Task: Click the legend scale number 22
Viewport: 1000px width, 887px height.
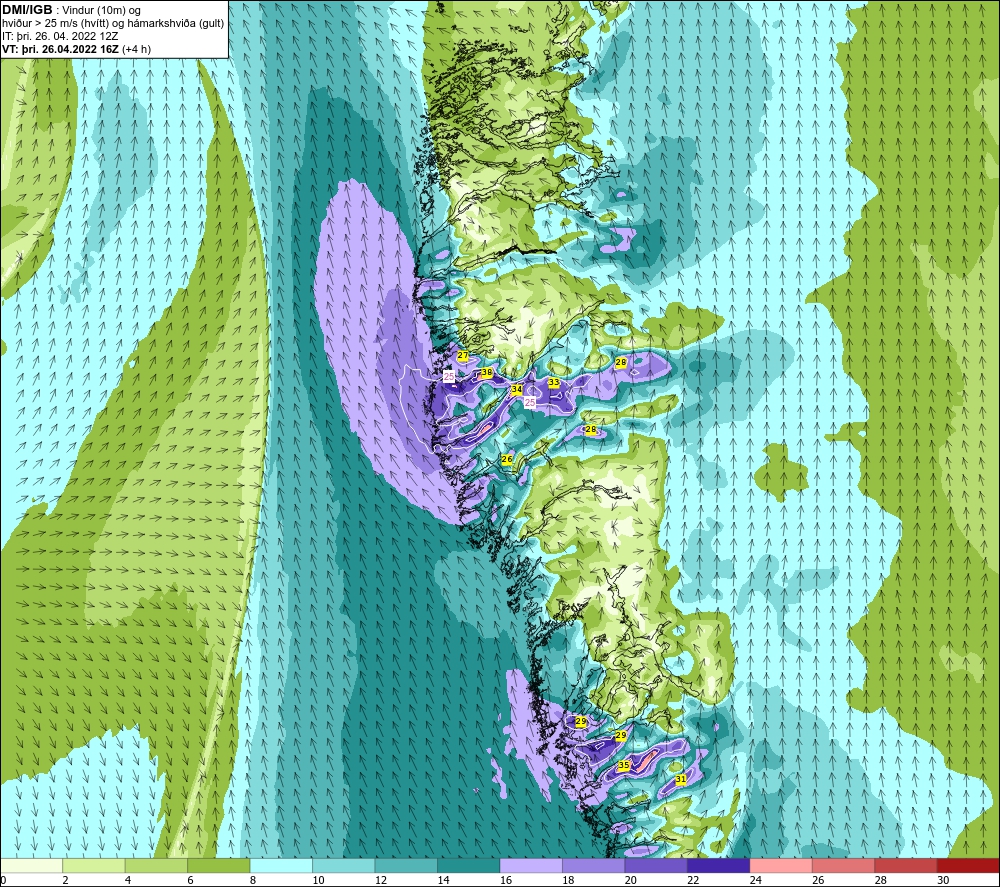Action: tap(693, 880)
